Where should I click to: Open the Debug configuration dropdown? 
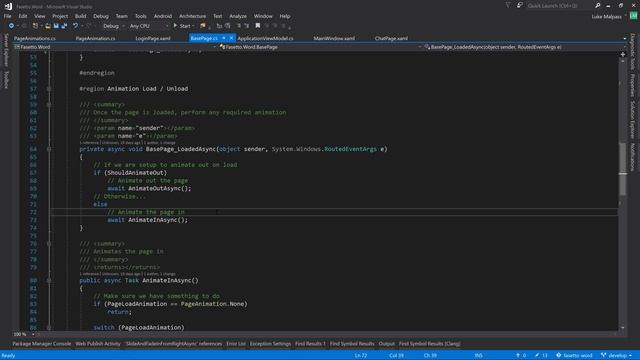(114, 26)
